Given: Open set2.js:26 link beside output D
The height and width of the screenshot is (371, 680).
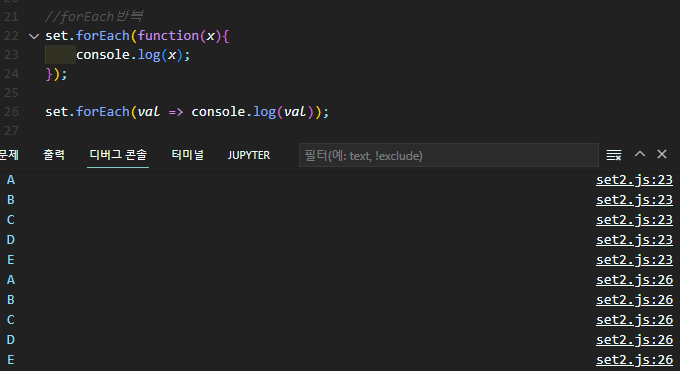Looking at the screenshot, I should tap(634, 340).
